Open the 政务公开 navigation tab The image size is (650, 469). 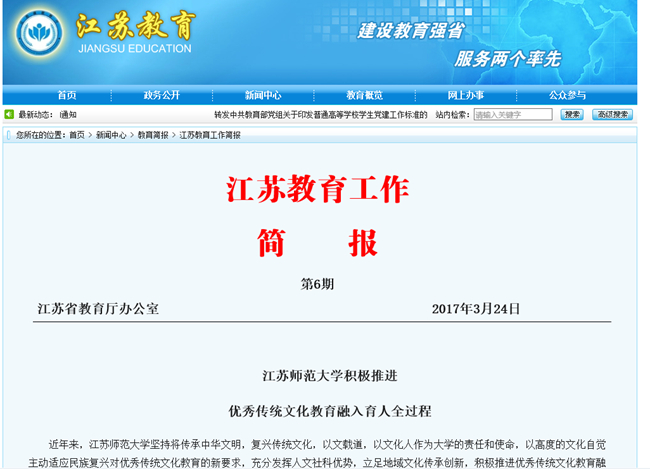point(162,95)
